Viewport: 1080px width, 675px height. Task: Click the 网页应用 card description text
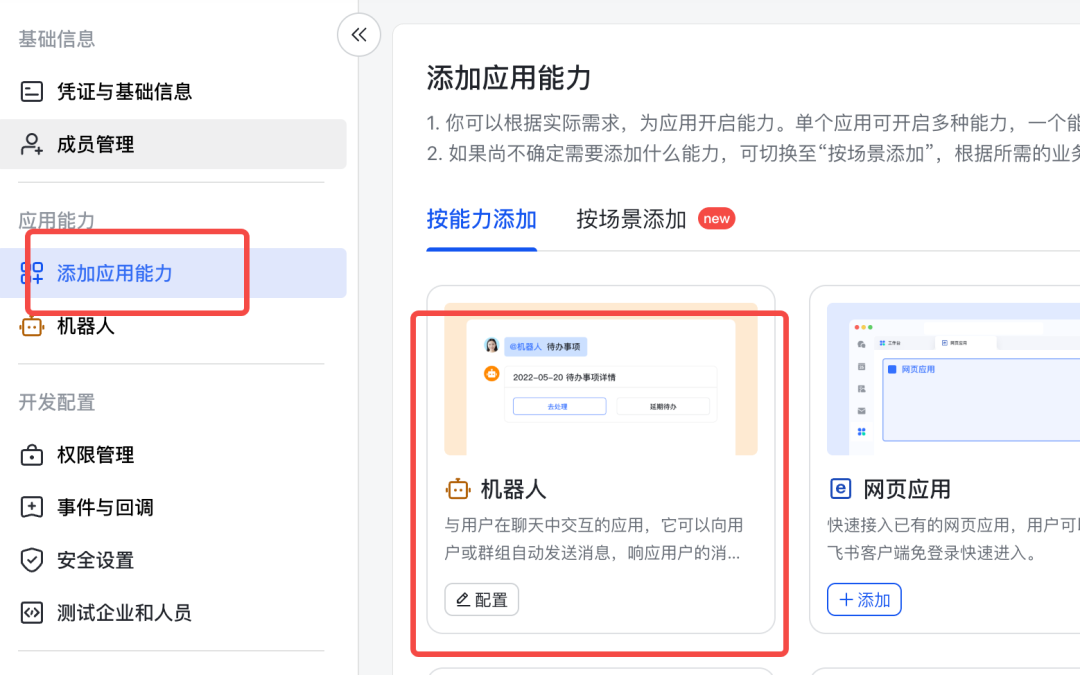pos(953,539)
